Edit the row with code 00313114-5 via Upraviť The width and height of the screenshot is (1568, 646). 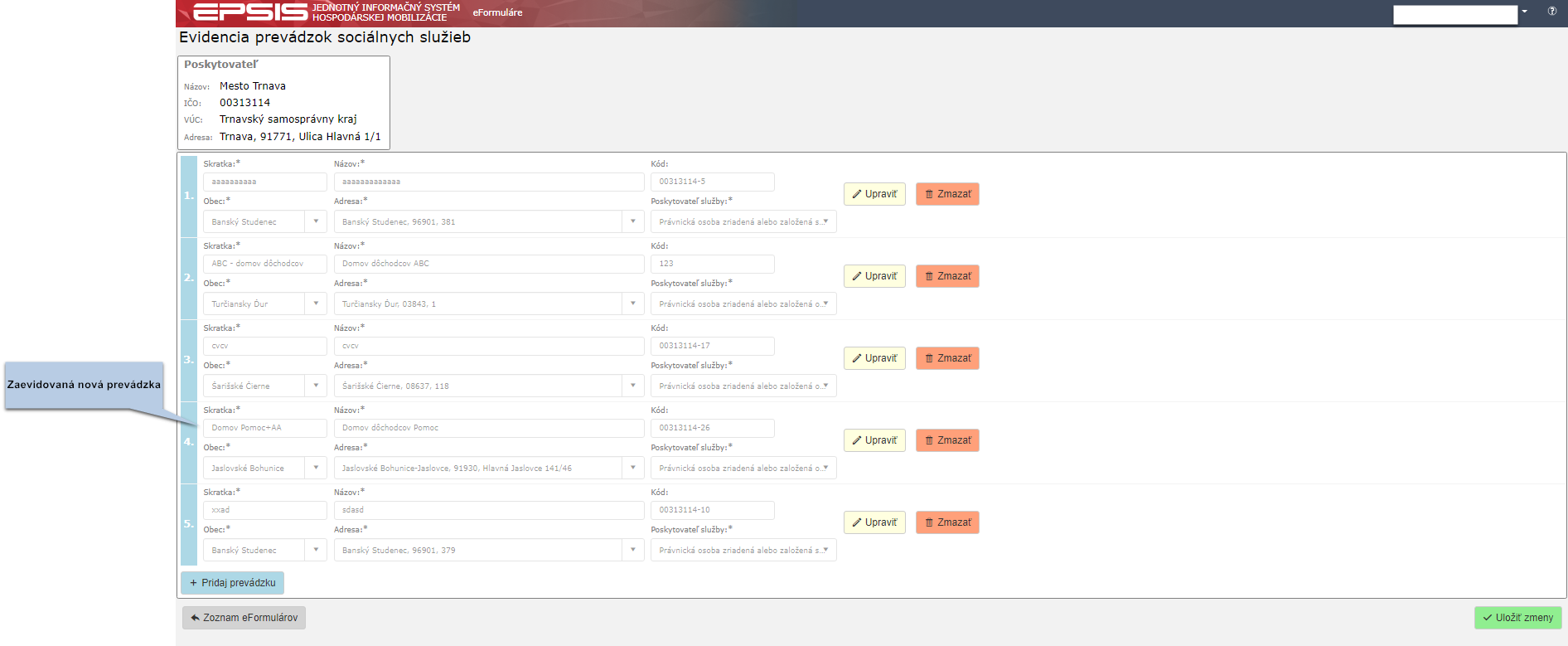click(874, 194)
